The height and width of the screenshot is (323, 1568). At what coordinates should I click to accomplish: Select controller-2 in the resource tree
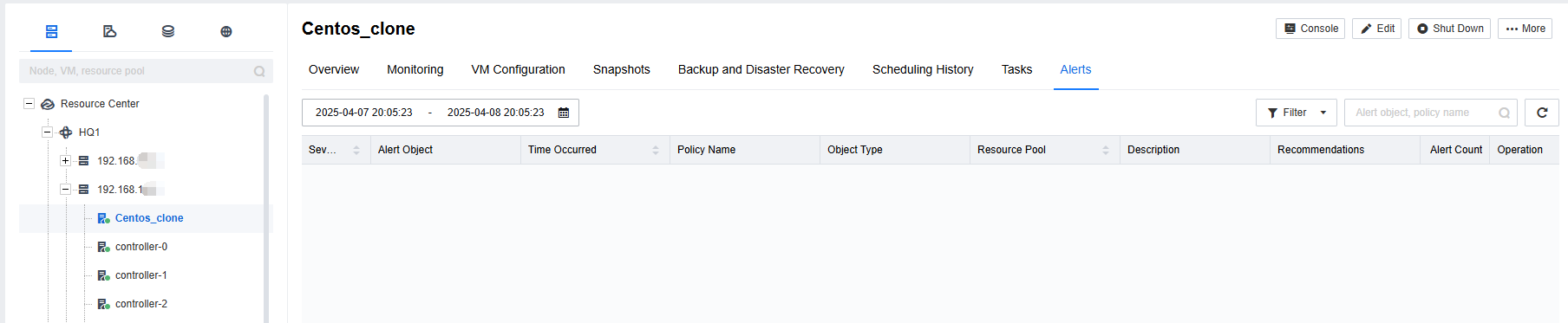[x=141, y=304]
